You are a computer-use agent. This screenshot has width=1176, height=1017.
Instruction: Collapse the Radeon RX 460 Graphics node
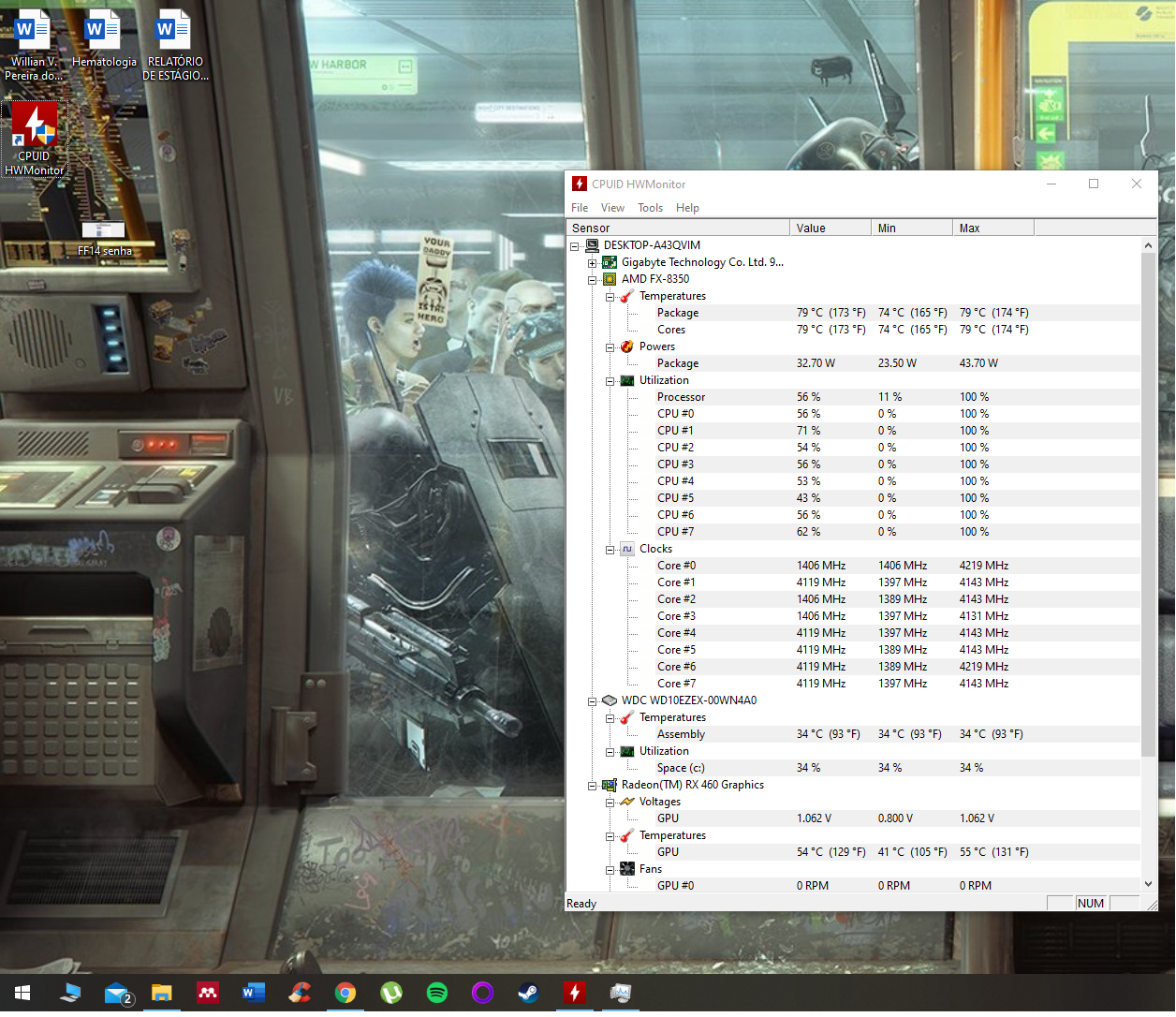coord(592,786)
